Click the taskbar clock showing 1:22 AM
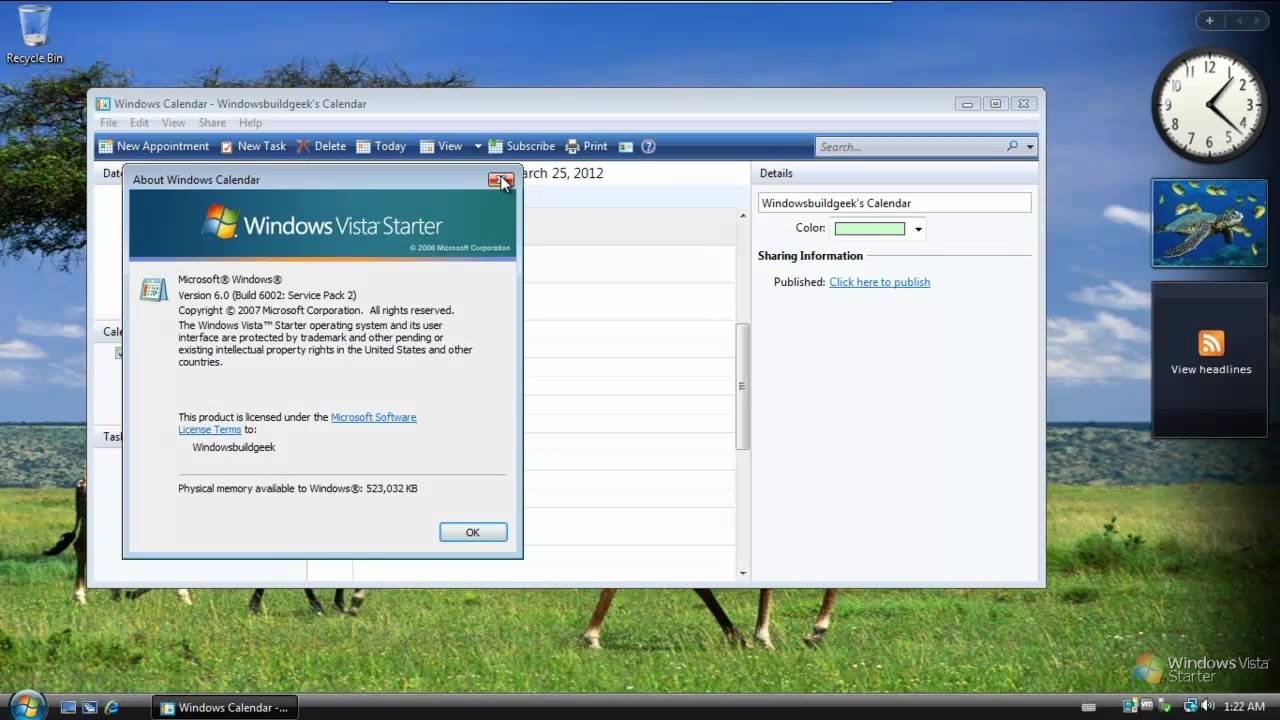Viewport: 1280px width, 720px height. (x=1244, y=707)
